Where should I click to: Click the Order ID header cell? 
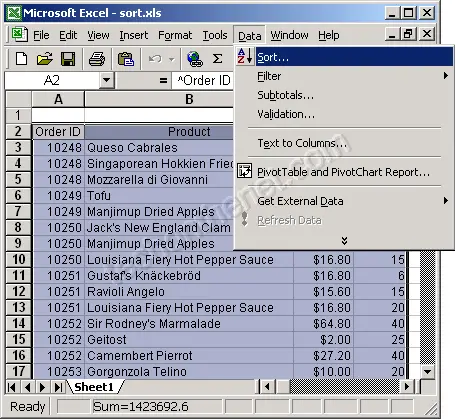point(58,132)
